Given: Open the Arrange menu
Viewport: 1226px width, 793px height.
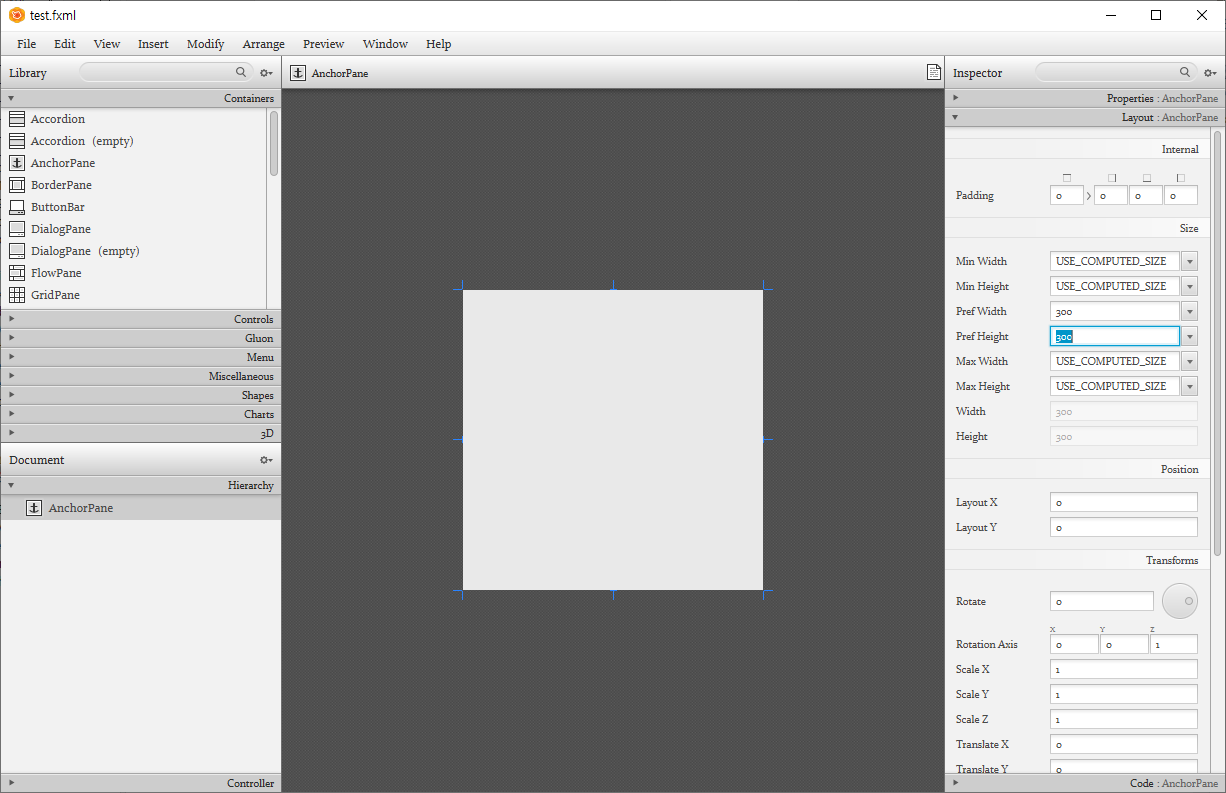Looking at the screenshot, I should click(264, 44).
